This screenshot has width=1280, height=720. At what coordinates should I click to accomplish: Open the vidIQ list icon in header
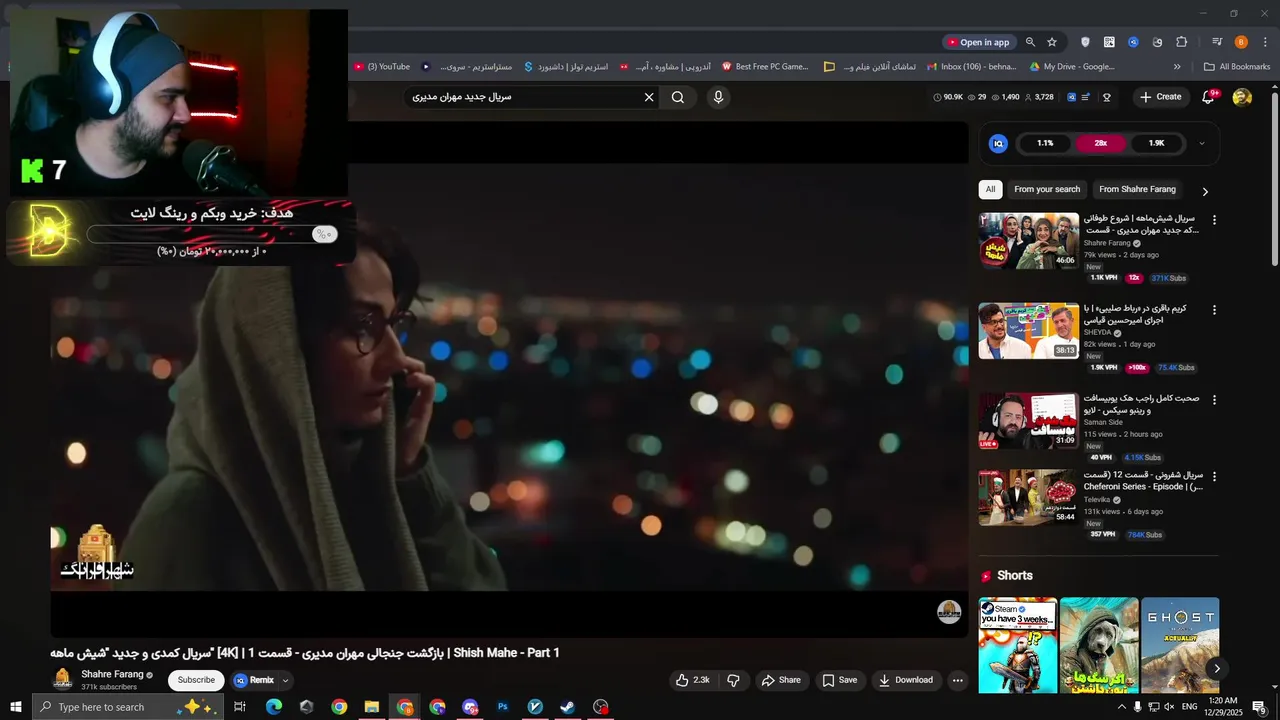(1086, 97)
